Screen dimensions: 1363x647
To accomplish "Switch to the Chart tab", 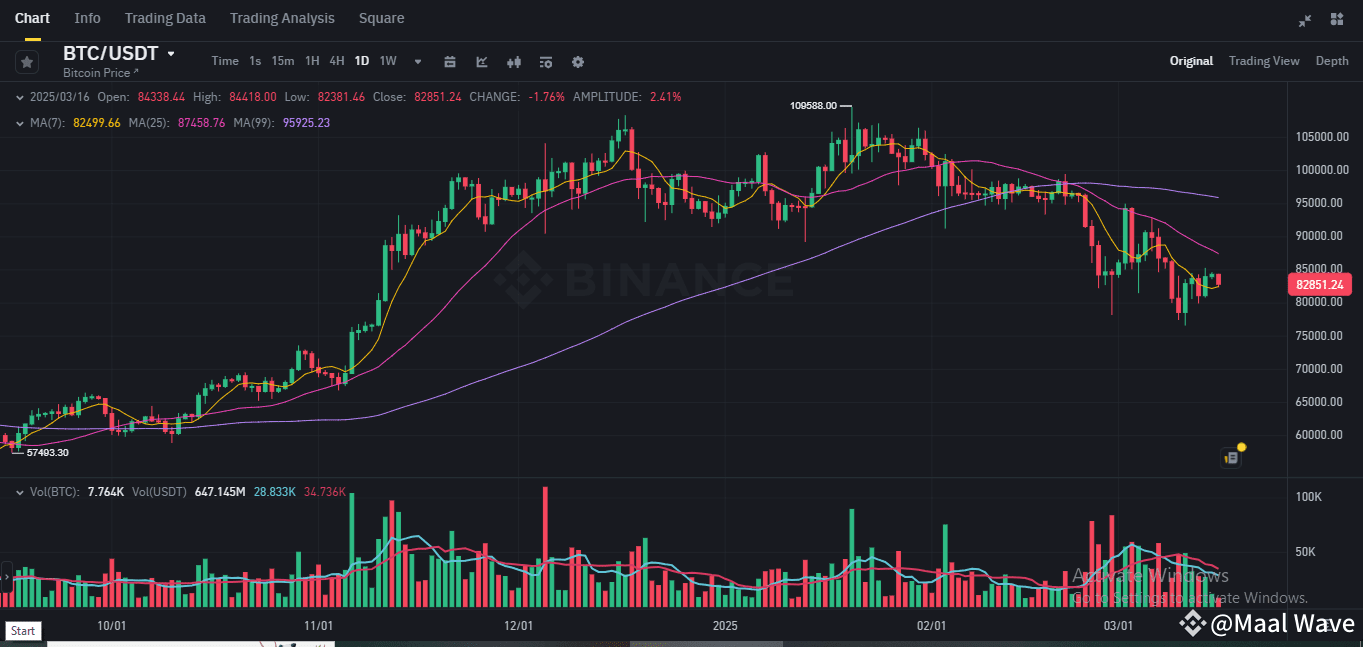I will [x=32, y=18].
